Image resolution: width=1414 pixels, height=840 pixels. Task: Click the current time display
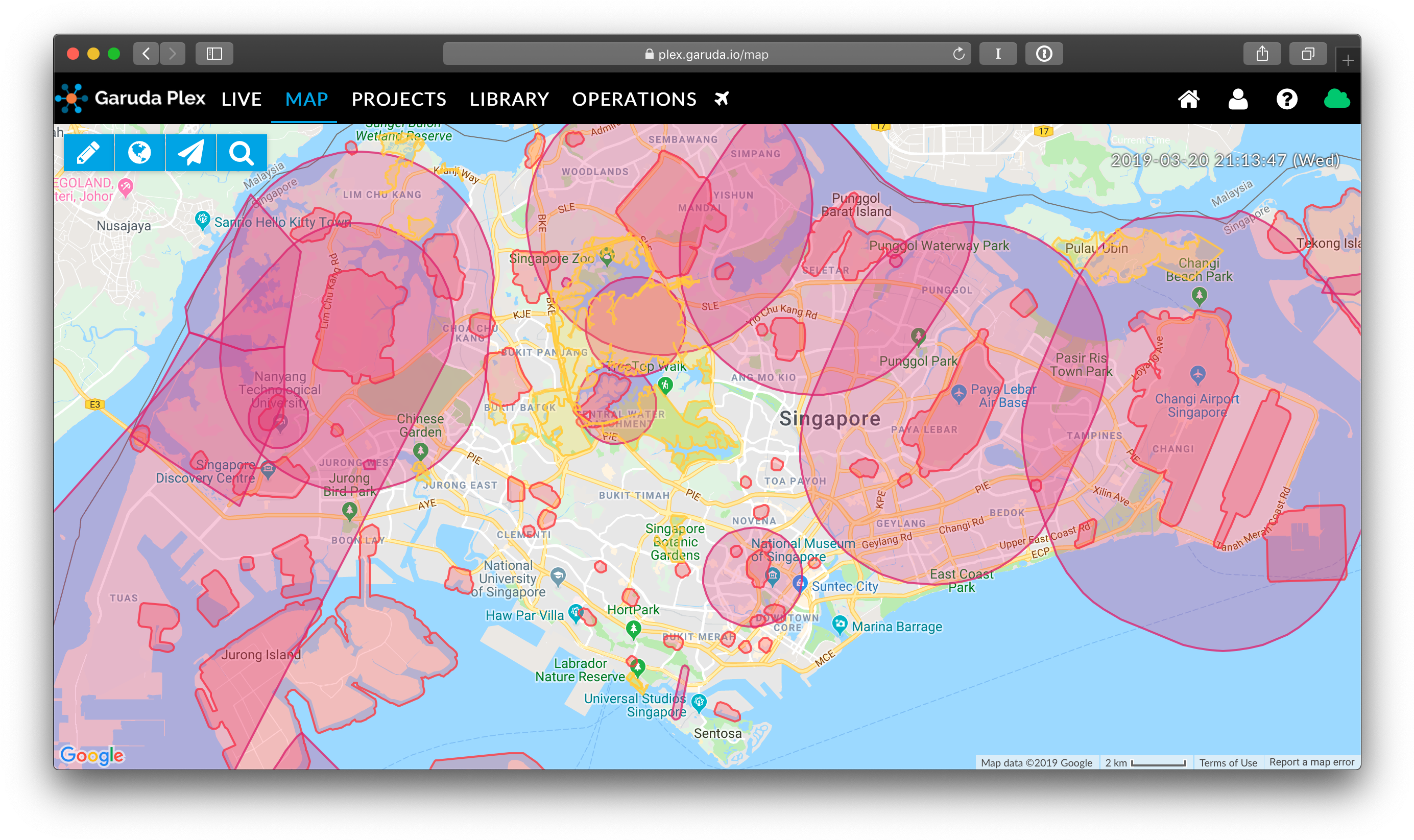point(1225,160)
